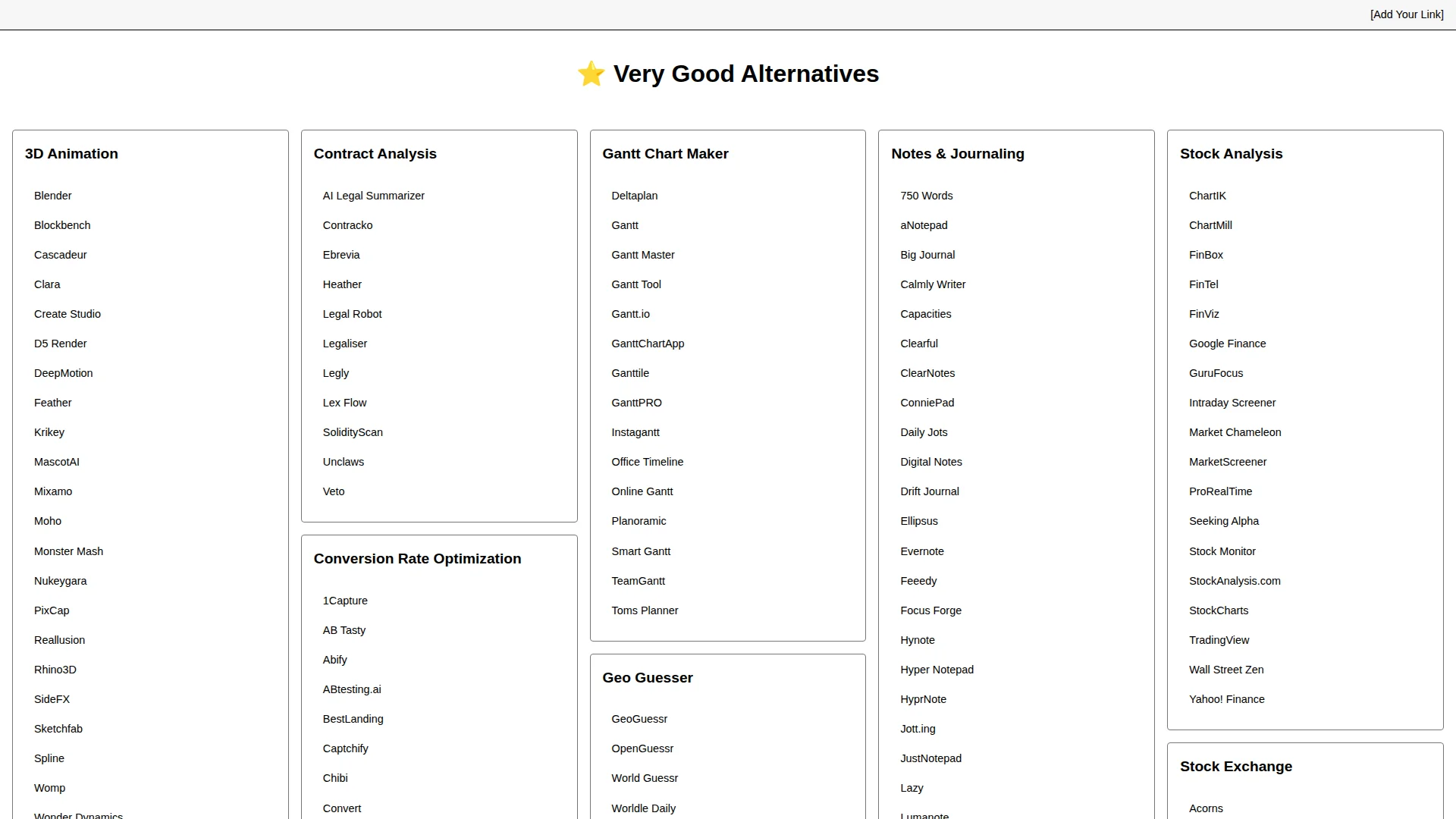Image resolution: width=1456 pixels, height=819 pixels.
Task: Open the GeoGuessr link
Action: pos(639,719)
